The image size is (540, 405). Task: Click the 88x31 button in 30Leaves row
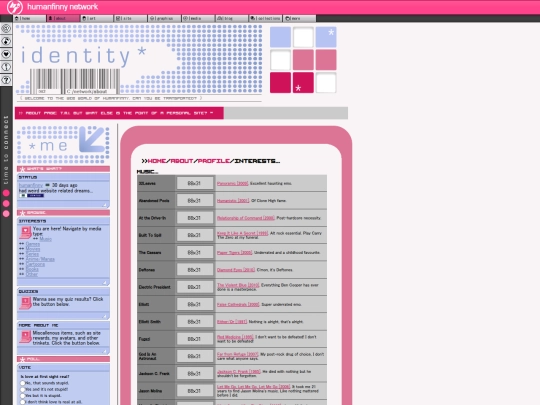pos(195,183)
